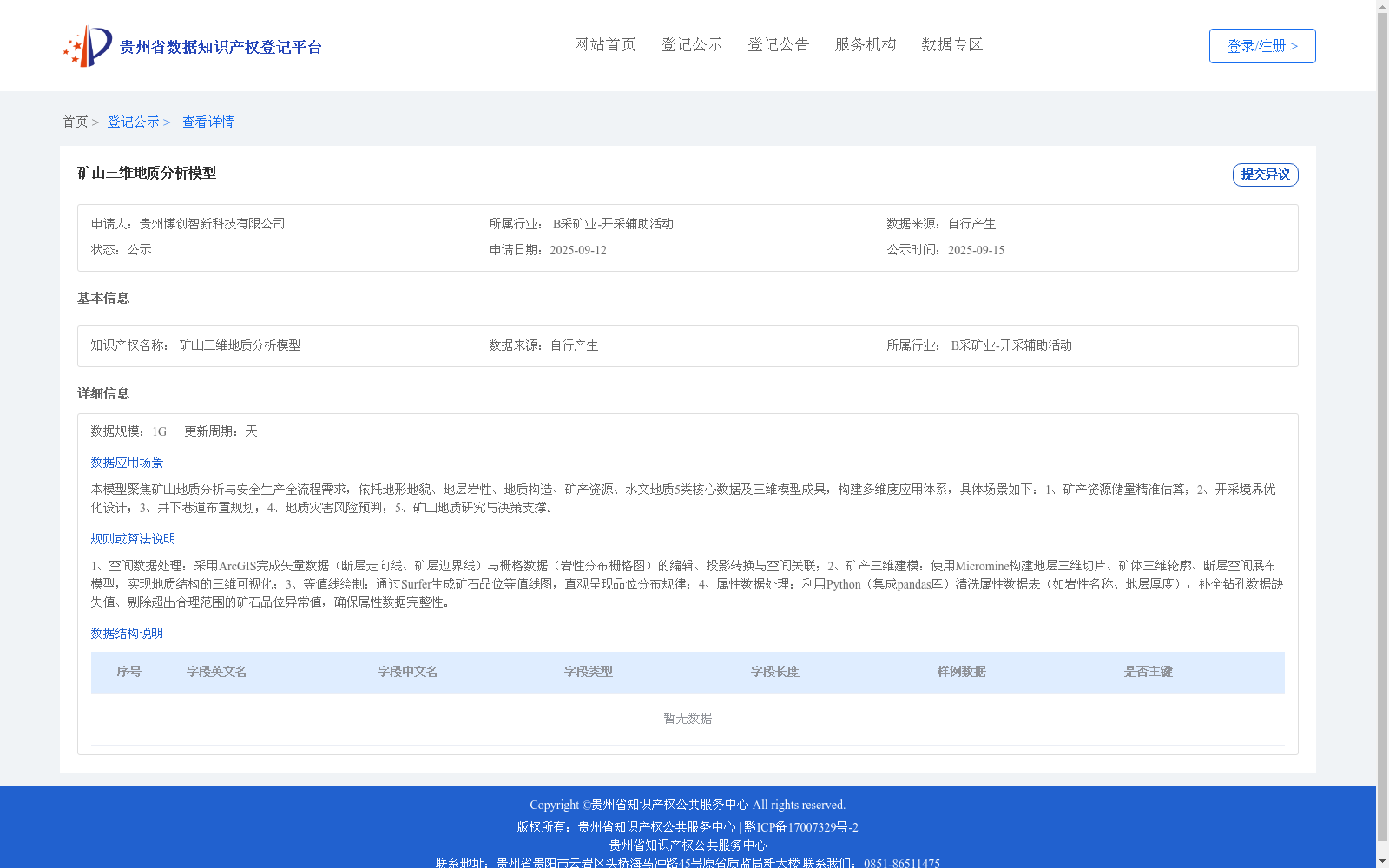Viewport: 1389px width, 868px height.
Task: Click the 数据规模 1G value
Action: (x=159, y=431)
